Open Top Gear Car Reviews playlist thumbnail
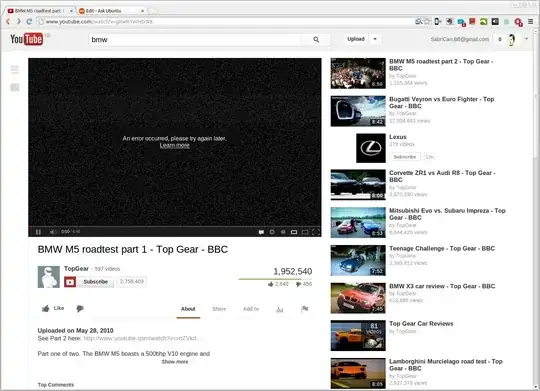540x391 pixels. pos(358,336)
